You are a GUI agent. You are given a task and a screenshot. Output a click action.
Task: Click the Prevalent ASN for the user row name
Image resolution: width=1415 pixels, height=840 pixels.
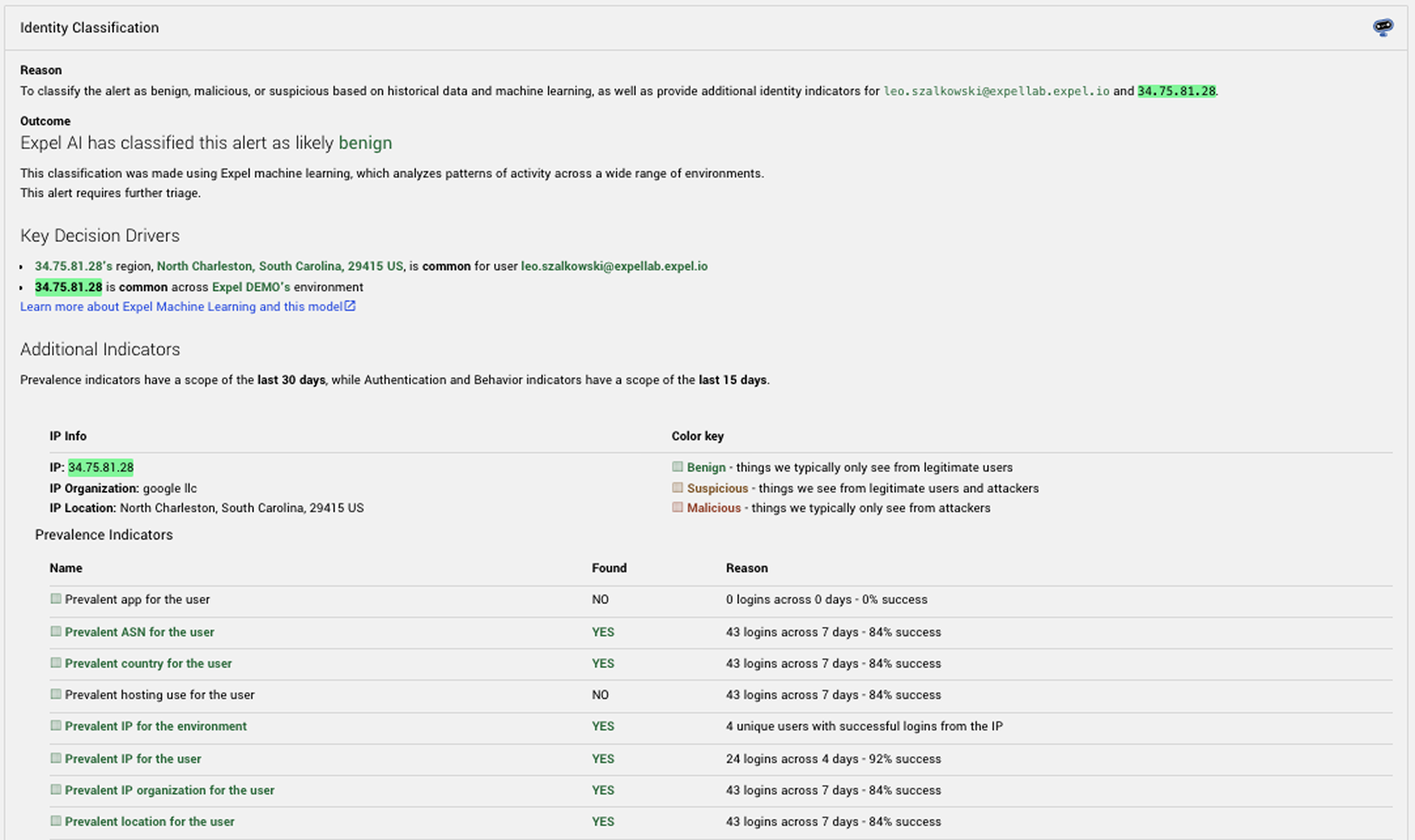pyautogui.click(x=140, y=632)
